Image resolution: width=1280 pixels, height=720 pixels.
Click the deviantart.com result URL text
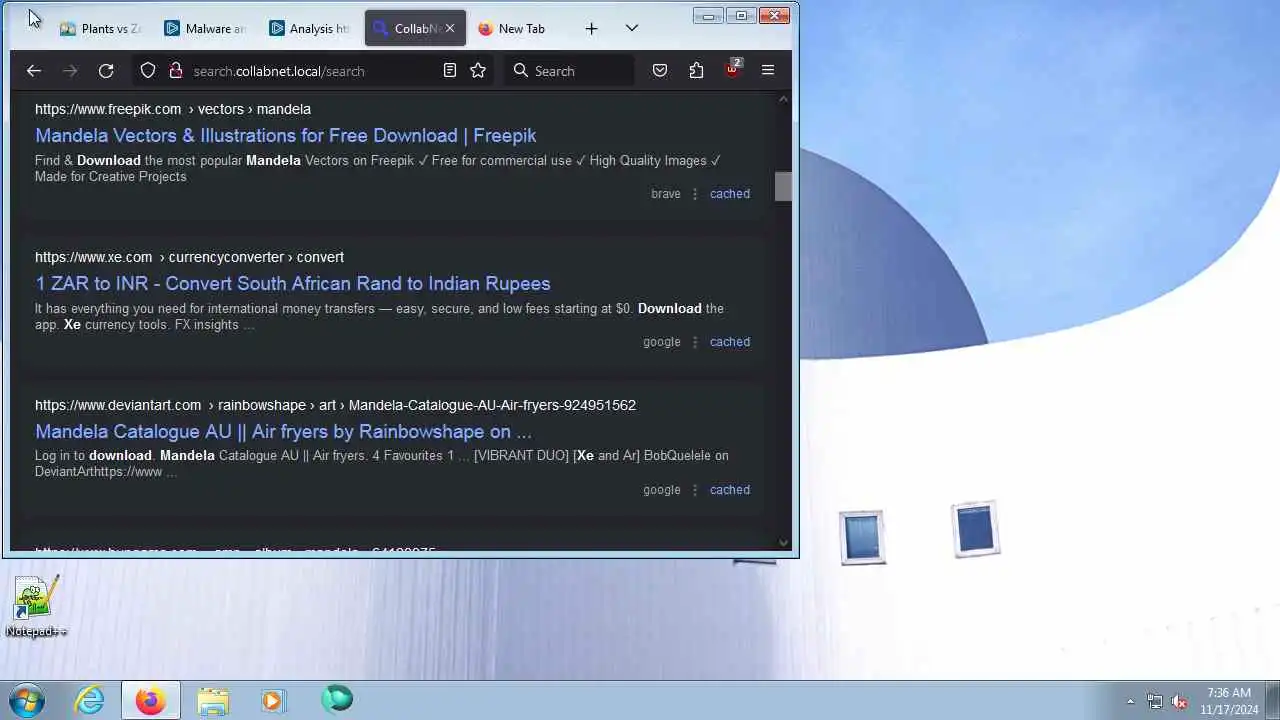pyautogui.click(x=335, y=405)
